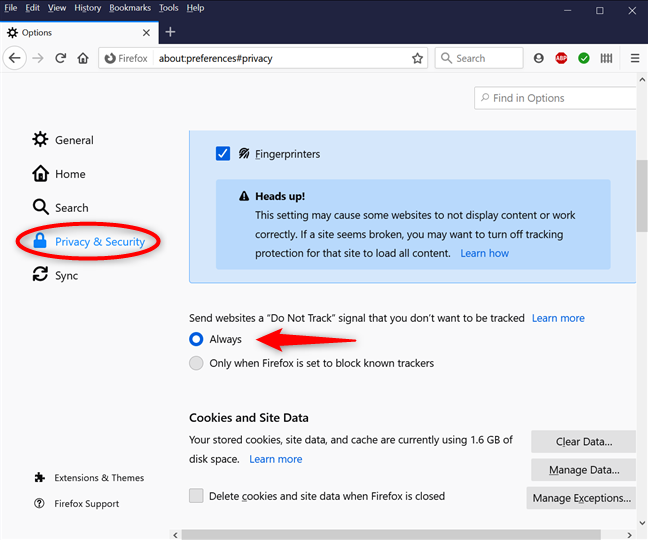Open the Firefox Support text link
The image size is (648, 540).
87,503
